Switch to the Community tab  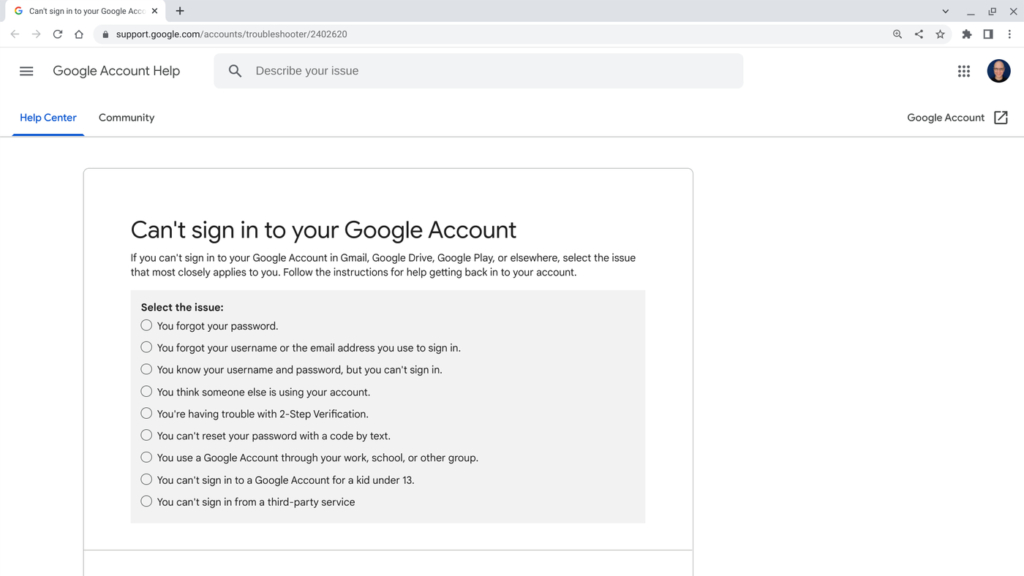tap(126, 117)
